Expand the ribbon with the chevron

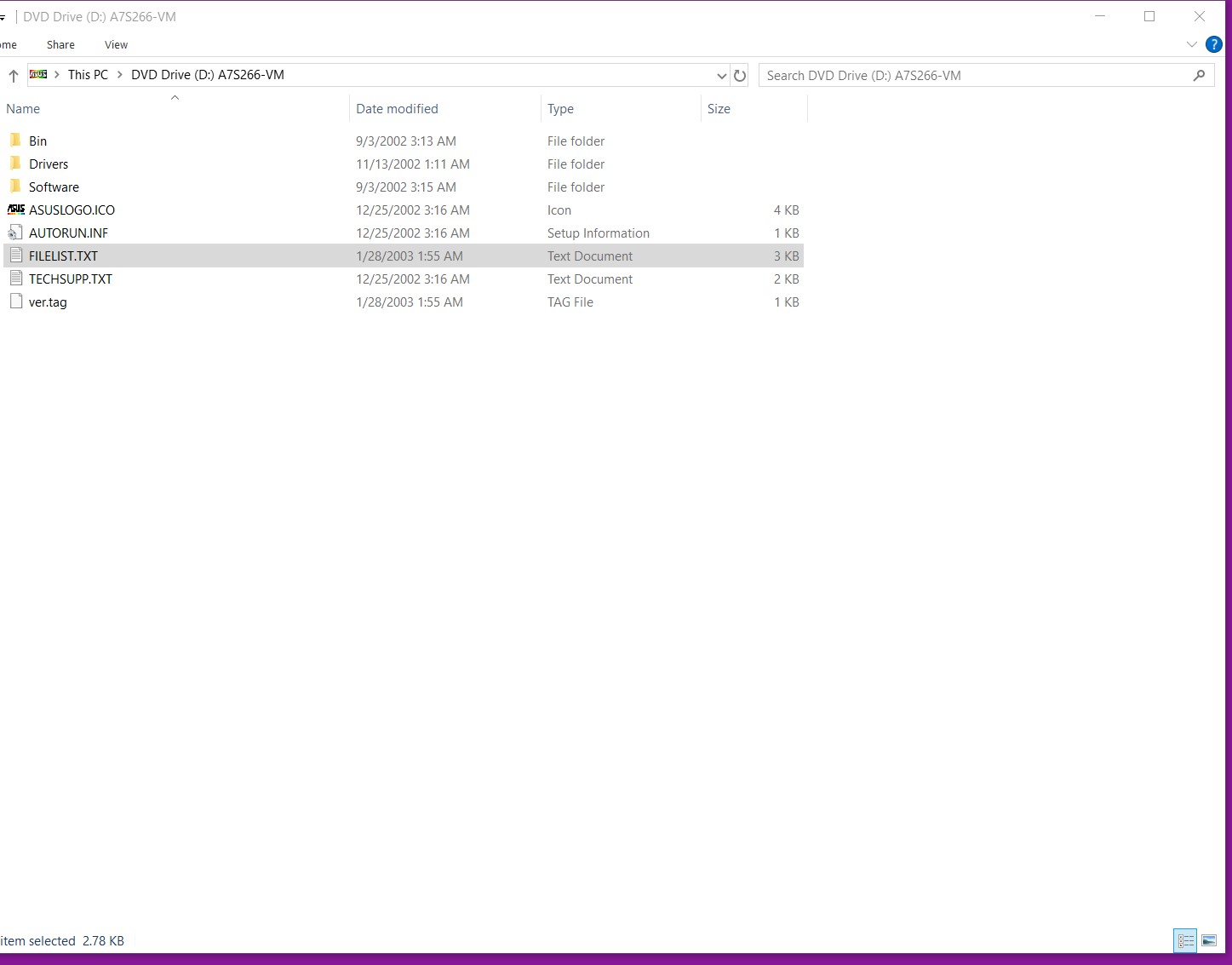1192,45
